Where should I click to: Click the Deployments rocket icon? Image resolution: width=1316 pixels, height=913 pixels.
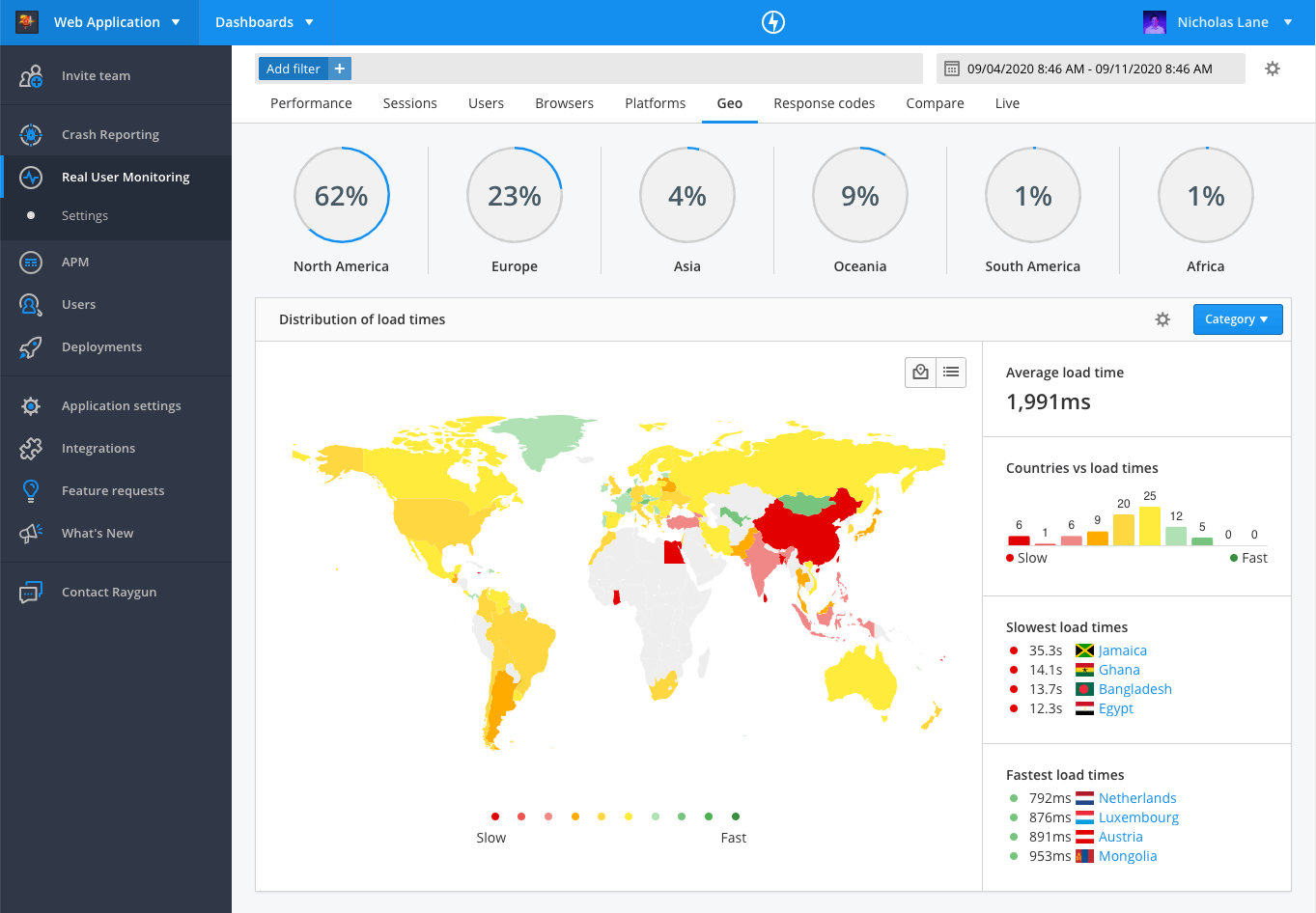tap(31, 347)
